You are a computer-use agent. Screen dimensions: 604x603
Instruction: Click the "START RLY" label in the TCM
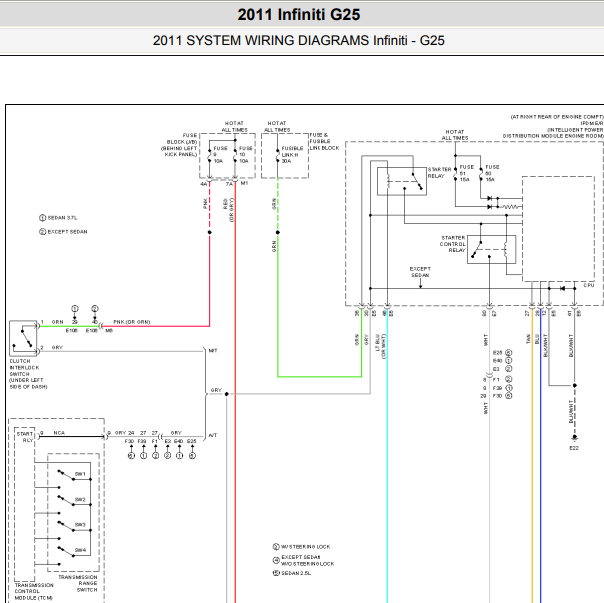(x=25, y=437)
